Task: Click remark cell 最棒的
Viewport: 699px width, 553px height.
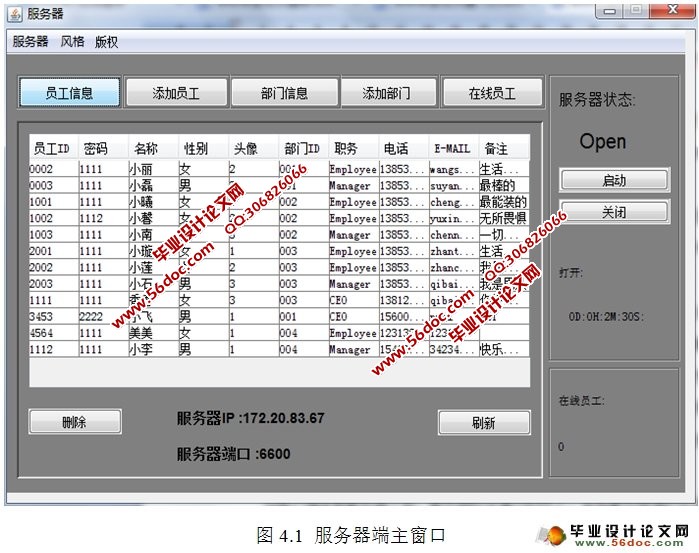Action: pos(504,186)
